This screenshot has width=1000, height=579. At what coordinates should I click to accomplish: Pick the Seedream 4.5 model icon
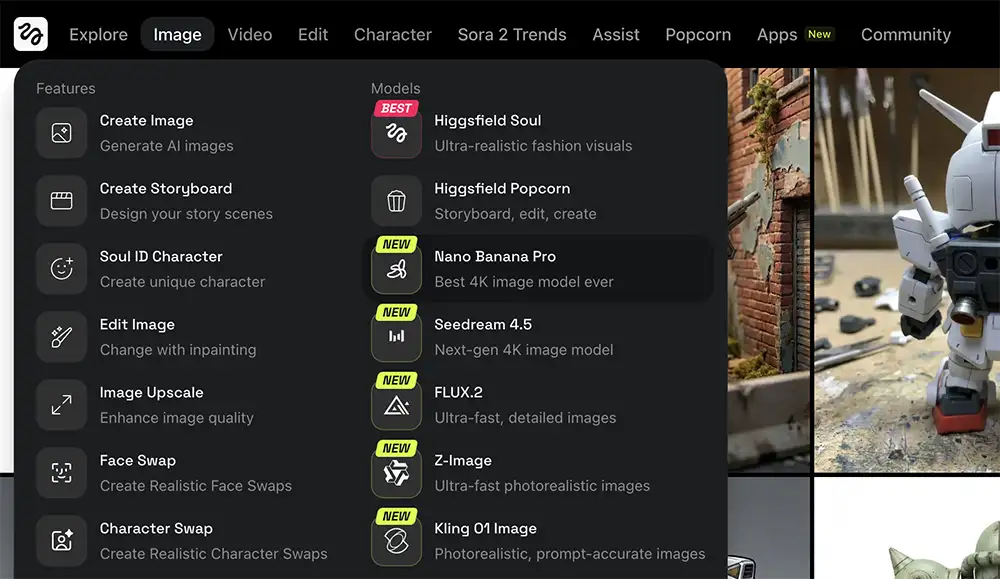pos(396,338)
